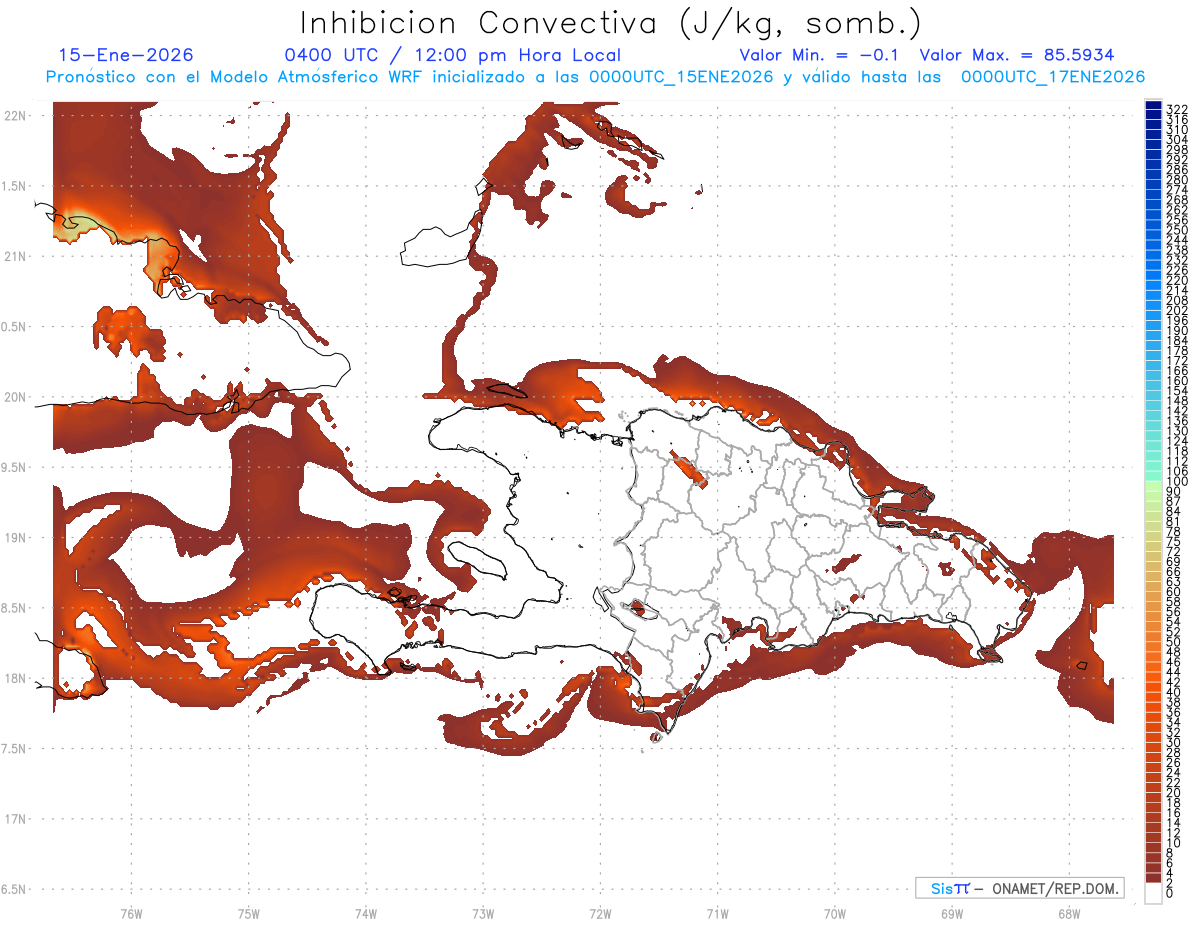Click the '76W' longitude label
The width and height of the screenshot is (1200, 927).
[x=131, y=914]
